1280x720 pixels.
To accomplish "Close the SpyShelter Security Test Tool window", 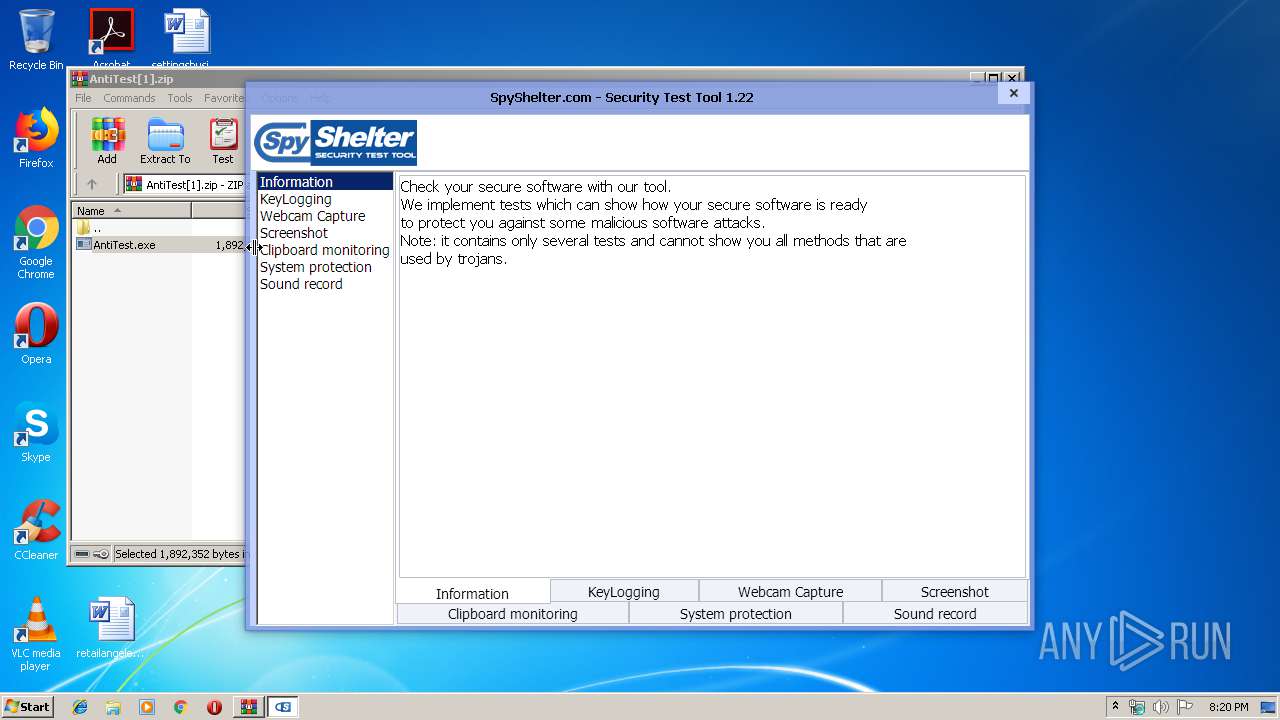I will 1013,93.
